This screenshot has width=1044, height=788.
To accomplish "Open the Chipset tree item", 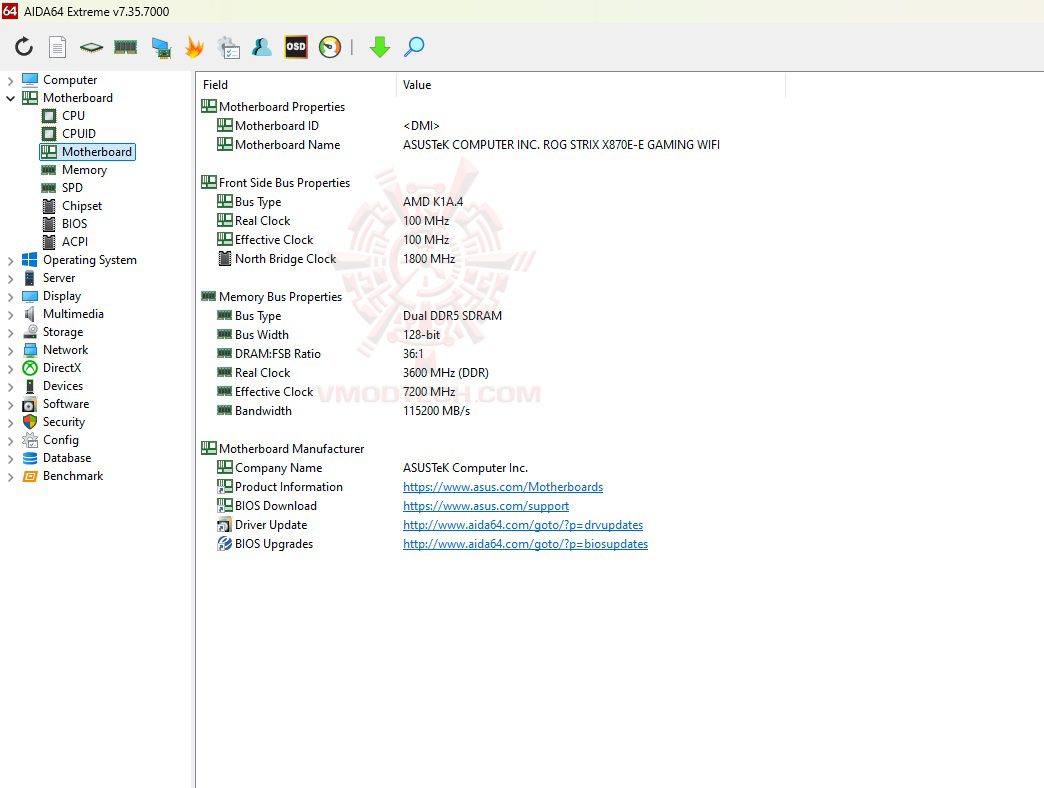I will 82,206.
